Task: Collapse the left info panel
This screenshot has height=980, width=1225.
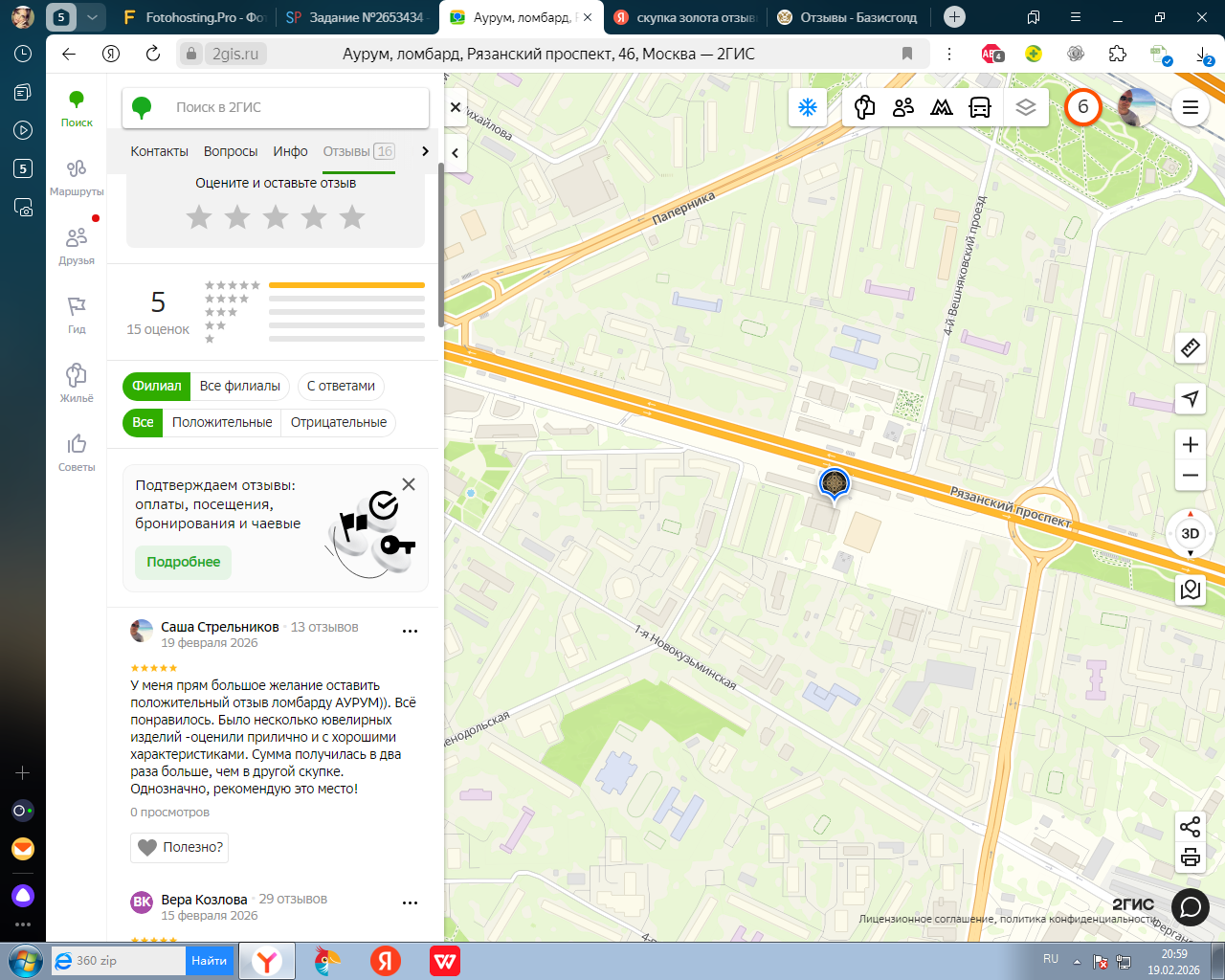Action: [x=456, y=152]
